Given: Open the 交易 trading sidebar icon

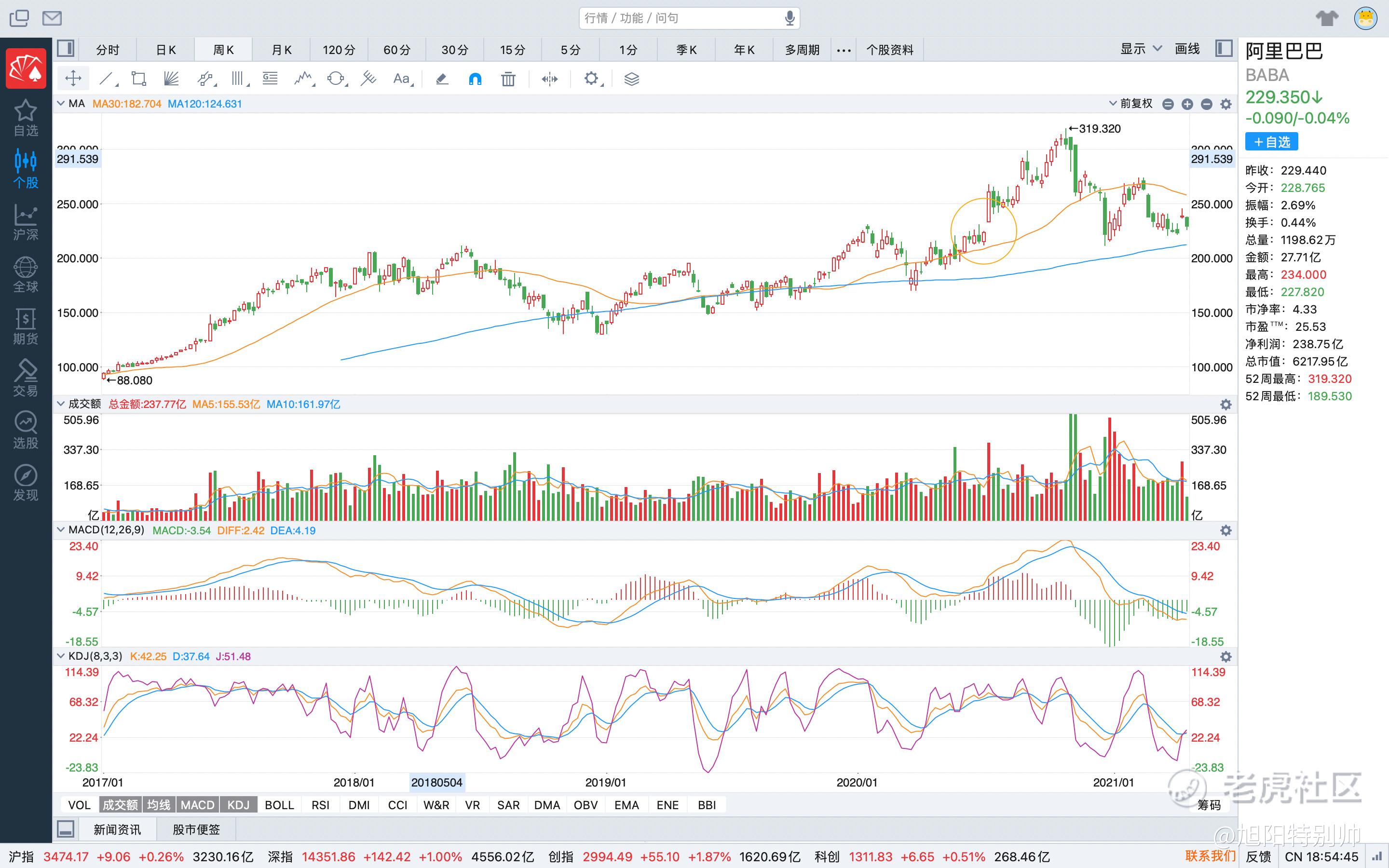Looking at the screenshot, I should click(x=26, y=379).
